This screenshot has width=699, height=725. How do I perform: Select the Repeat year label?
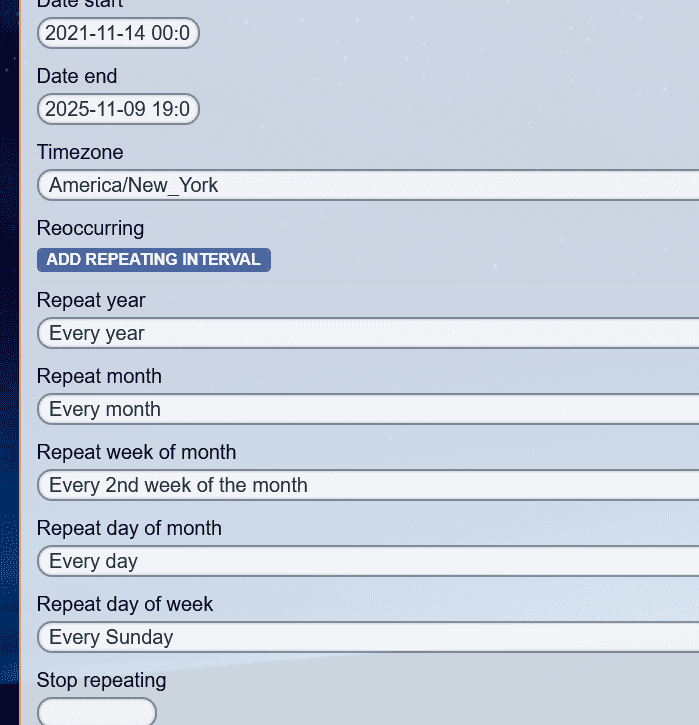click(x=91, y=300)
